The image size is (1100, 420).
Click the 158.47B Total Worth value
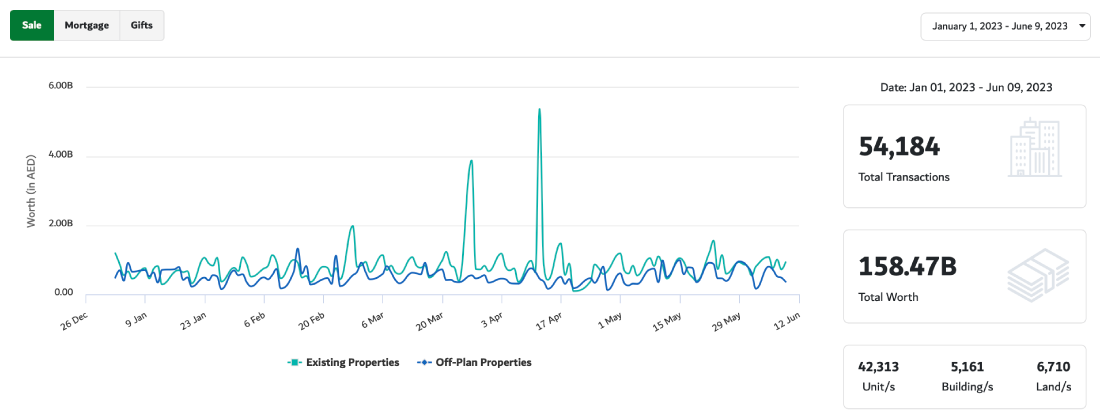click(x=908, y=267)
